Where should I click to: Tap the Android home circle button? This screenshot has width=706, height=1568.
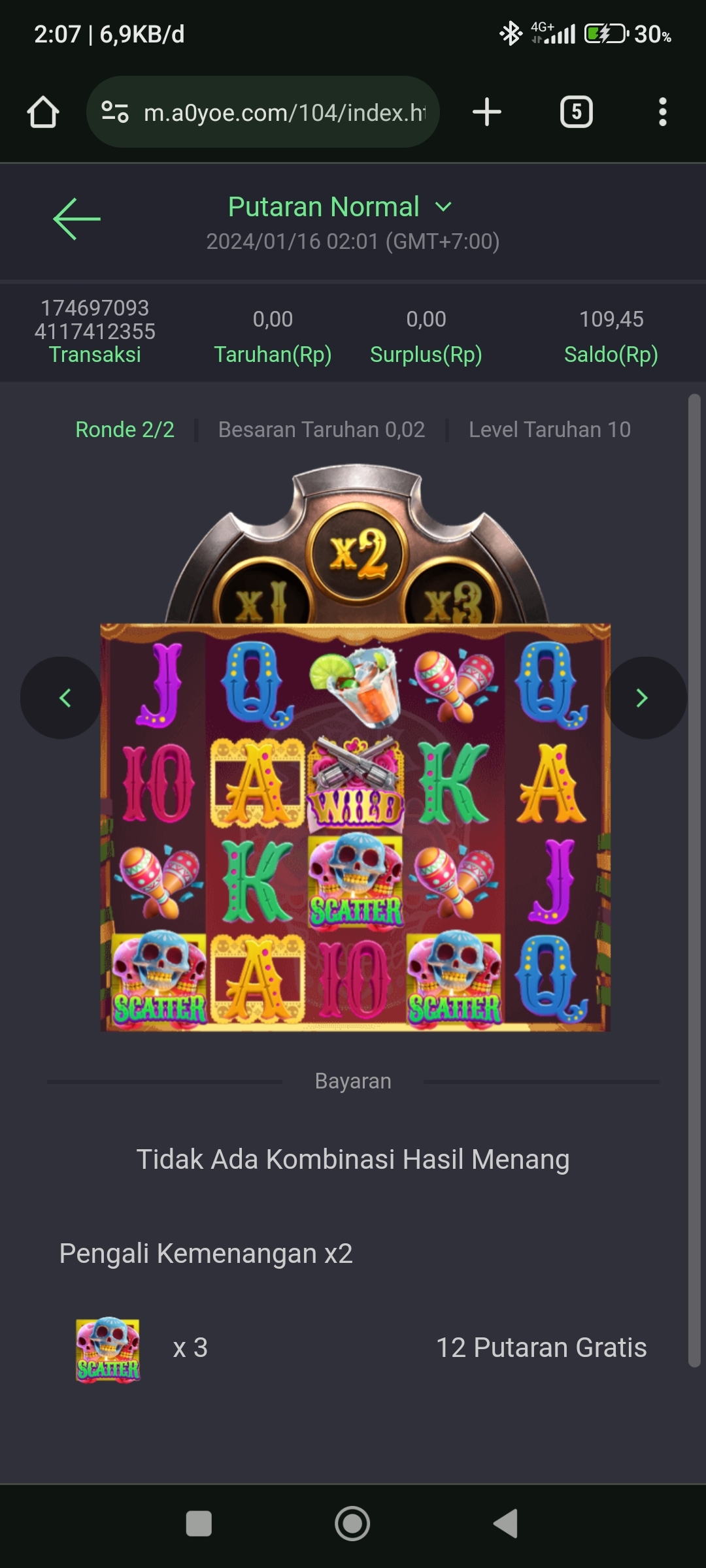352,1524
